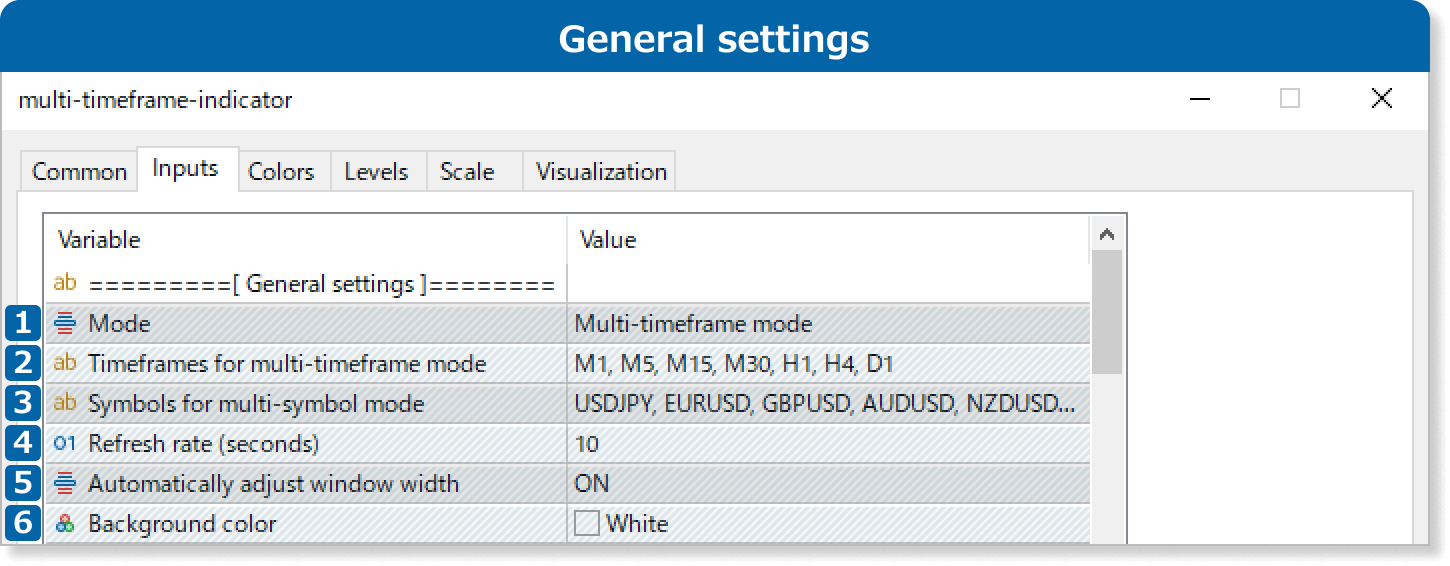Go to the Levels tab
The image size is (1450, 566).
pyautogui.click(x=376, y=171)
